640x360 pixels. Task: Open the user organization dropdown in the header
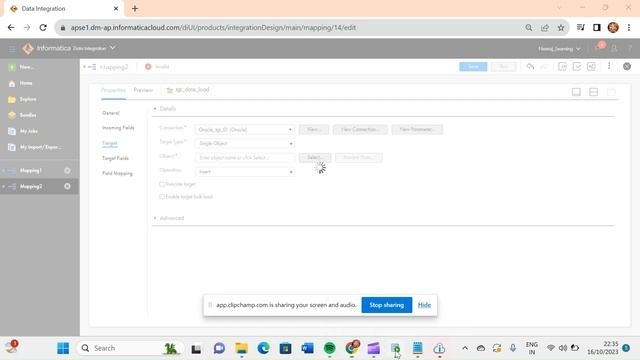[559, 49]
